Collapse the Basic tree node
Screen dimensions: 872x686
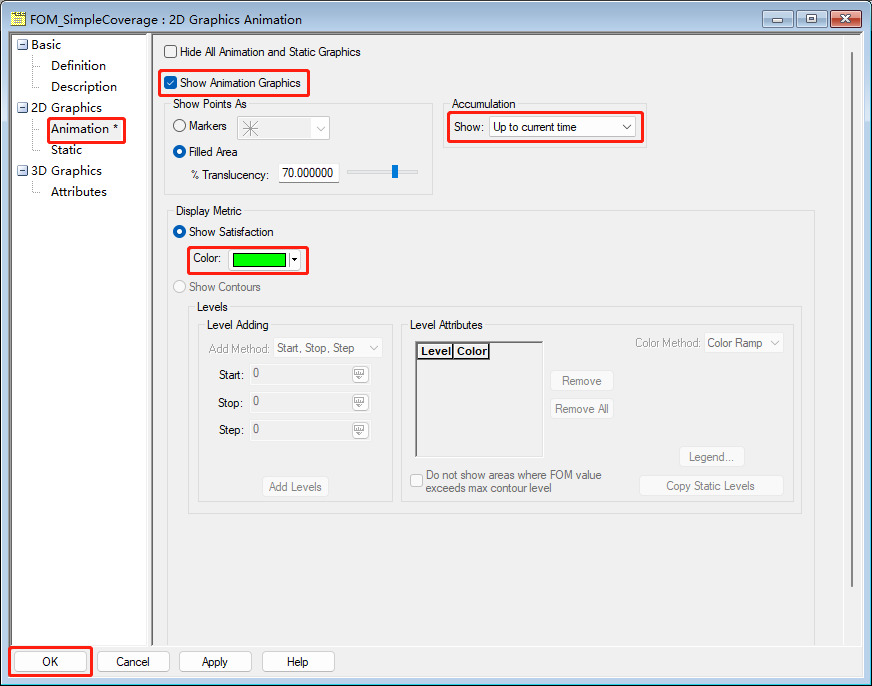click(x=22, y=45)
